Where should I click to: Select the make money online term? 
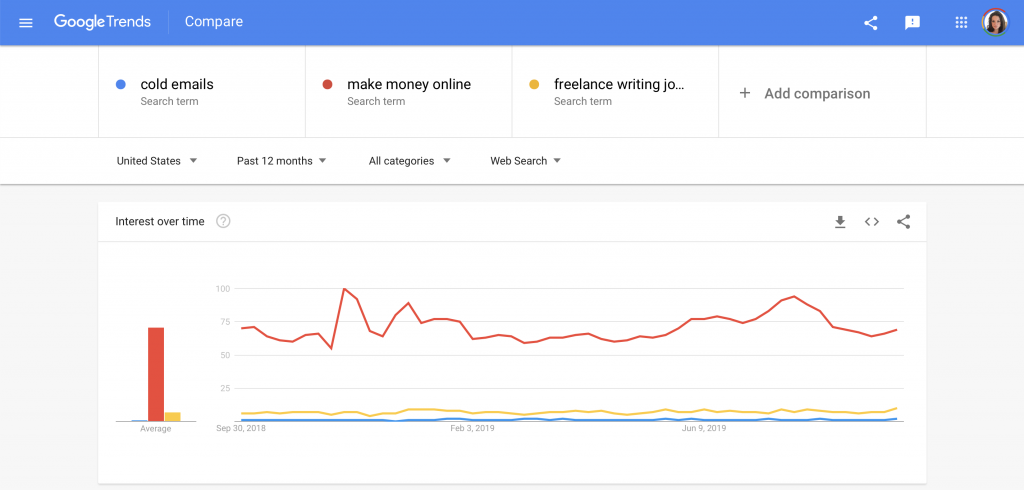408,85
